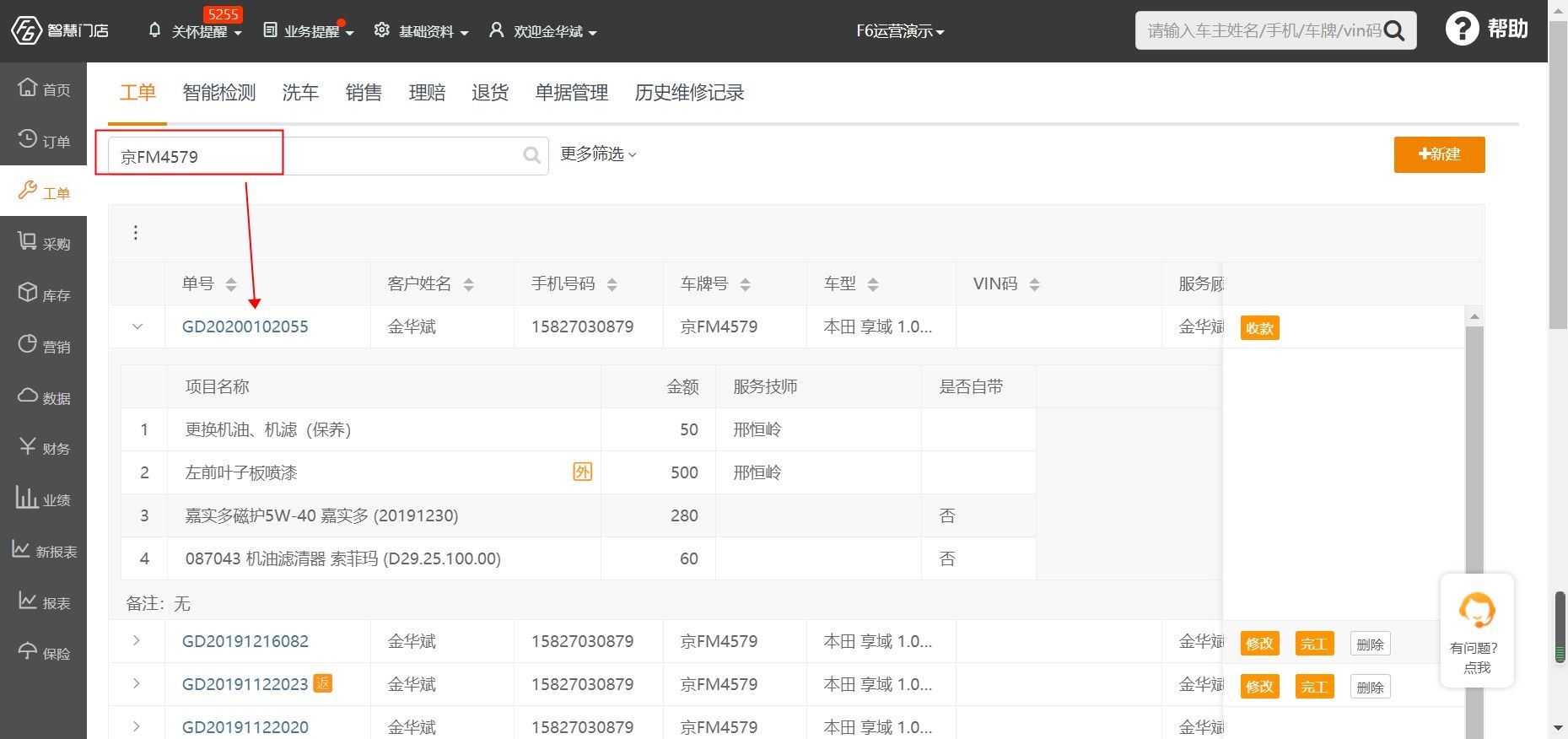Open 采购 cart item in sidebar
This screenshot has height=739, width=1568.
point(44,243)
